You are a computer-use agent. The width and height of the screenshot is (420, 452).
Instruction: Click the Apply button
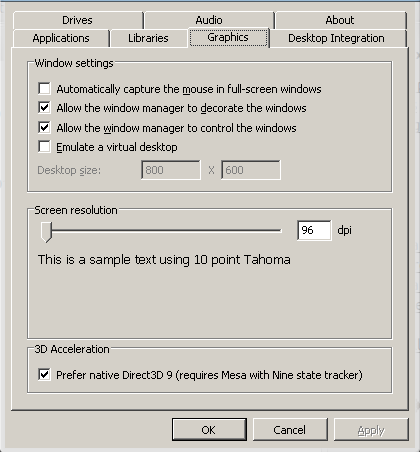pyautogui.click(x=371, y=430)
